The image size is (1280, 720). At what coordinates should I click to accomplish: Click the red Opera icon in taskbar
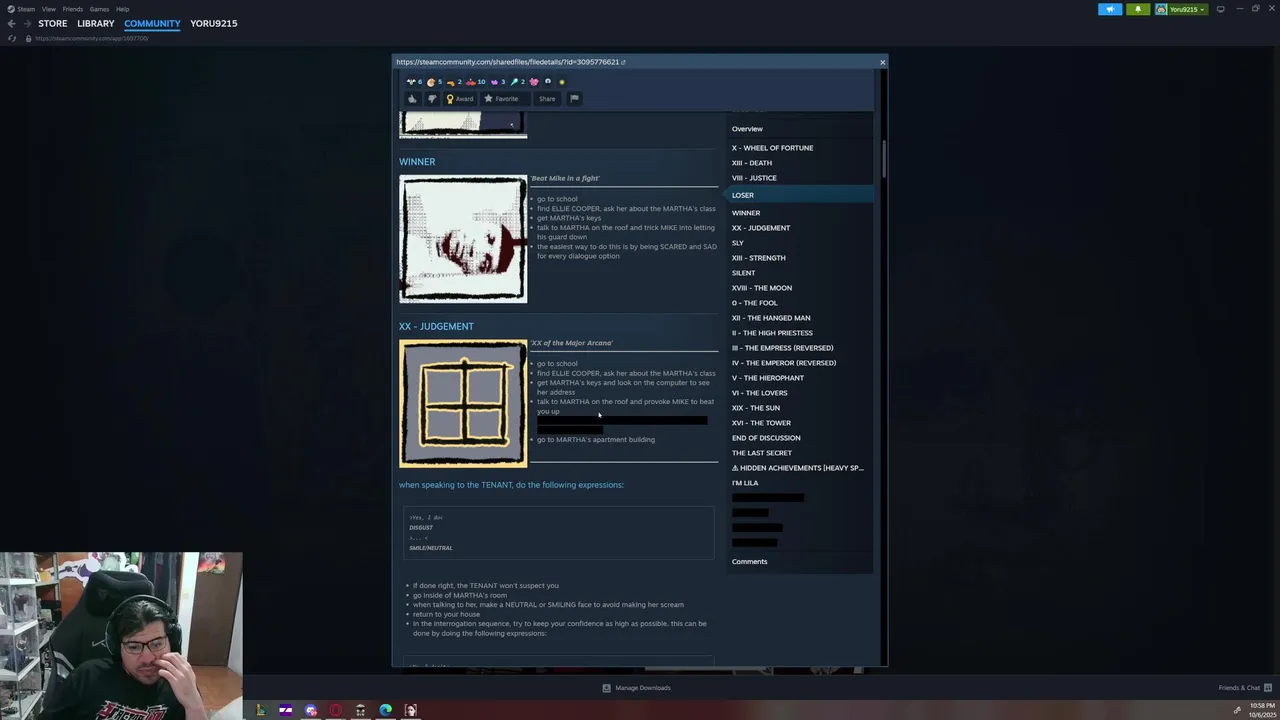(x=335, y=710)
